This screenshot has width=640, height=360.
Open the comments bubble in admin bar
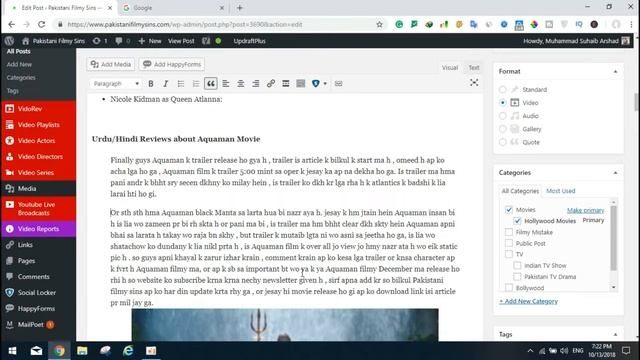point(122,41)
